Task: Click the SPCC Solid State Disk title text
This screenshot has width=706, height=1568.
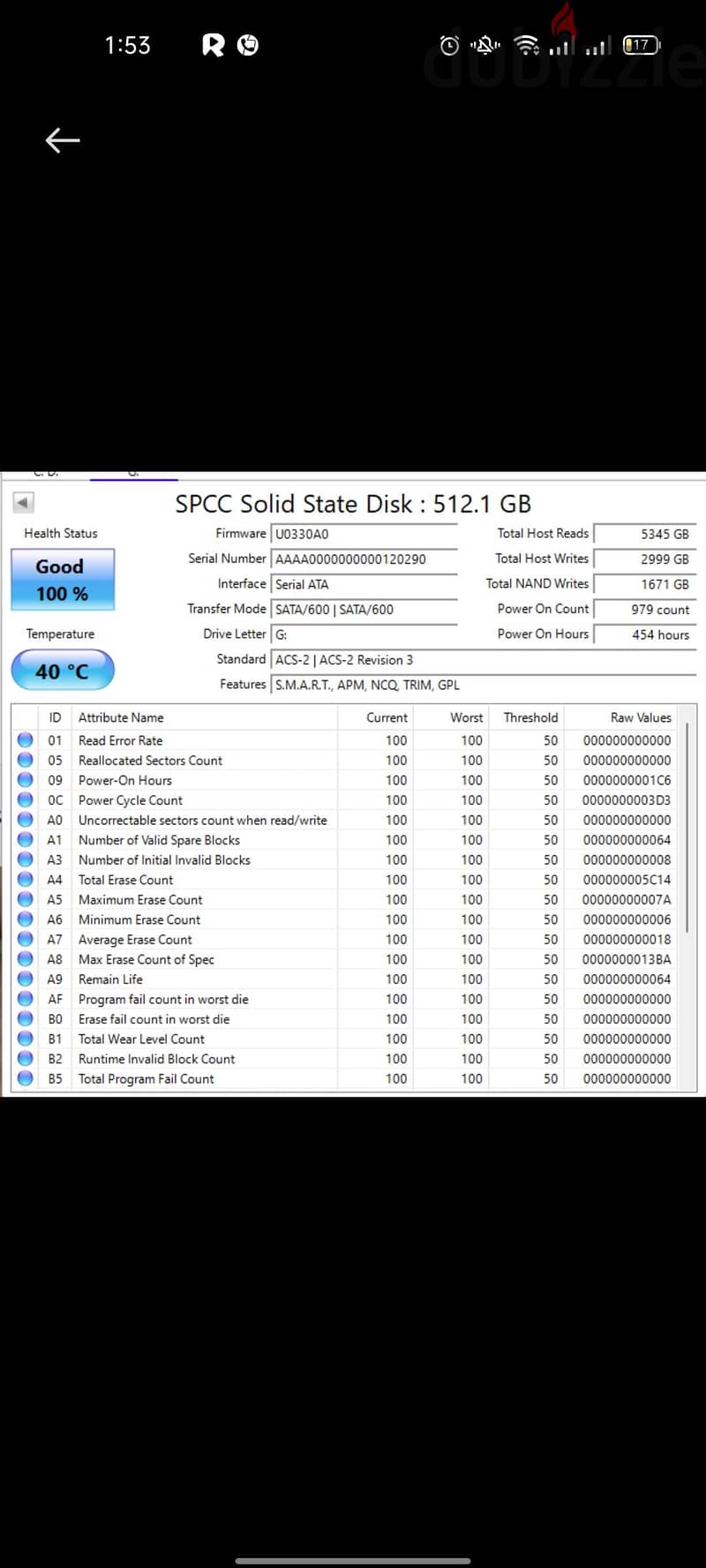Action: (353, 504)
